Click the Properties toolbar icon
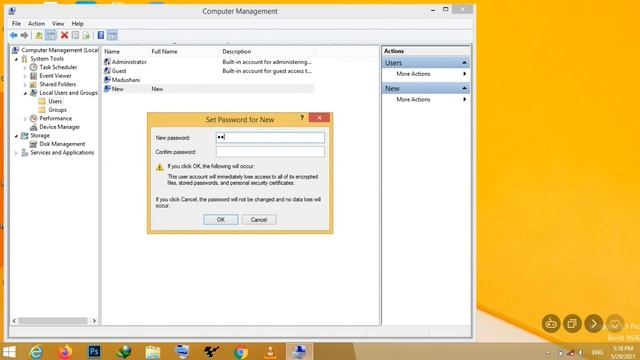This screenshot has width=640, height=360. click(x=75, y=36)
